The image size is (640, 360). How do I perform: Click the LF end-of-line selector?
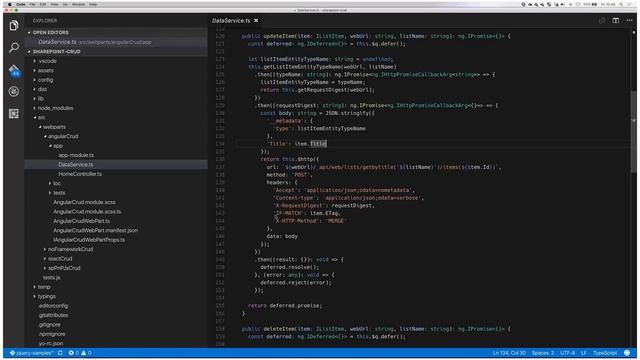(x=584, y=353)
